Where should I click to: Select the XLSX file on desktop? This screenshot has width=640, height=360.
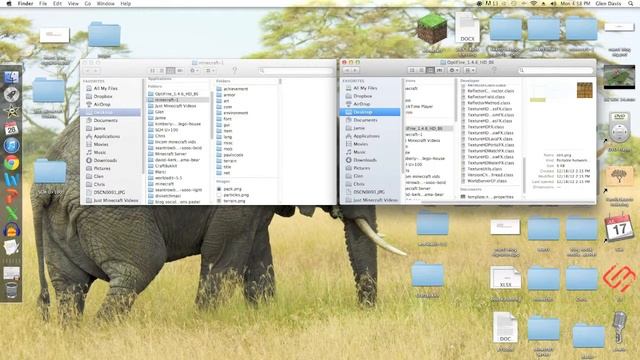505,278
